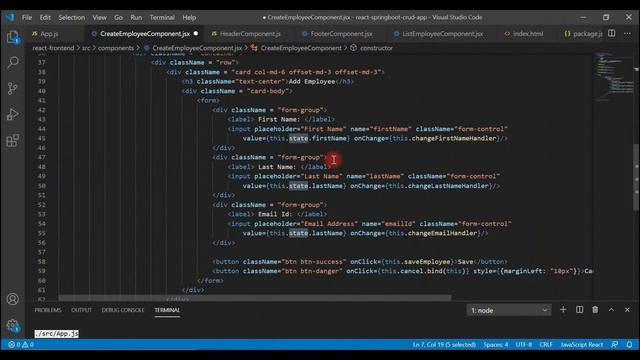
Task: Switch to the HeaderComponent.js tab
Action: (250, 34)
